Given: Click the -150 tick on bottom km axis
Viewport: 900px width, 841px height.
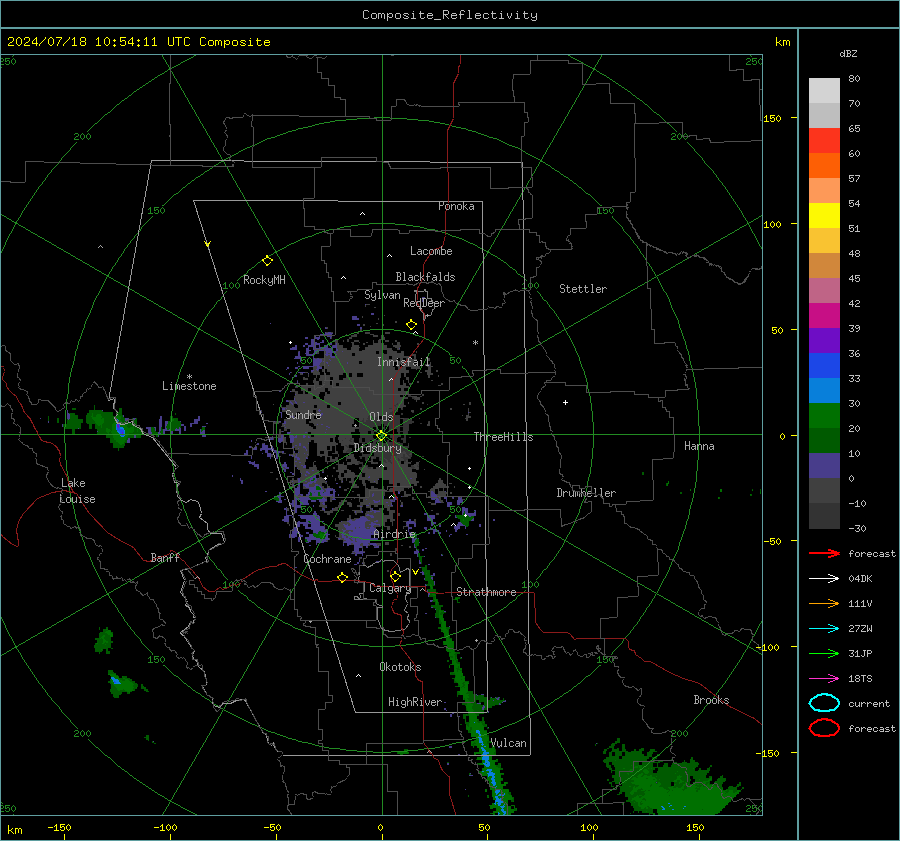Looking at the screenshot, I should [x=59, y=828].
